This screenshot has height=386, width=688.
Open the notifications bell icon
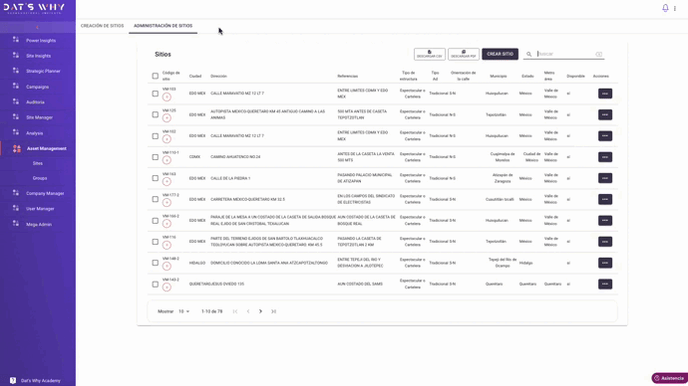(665, 8)
